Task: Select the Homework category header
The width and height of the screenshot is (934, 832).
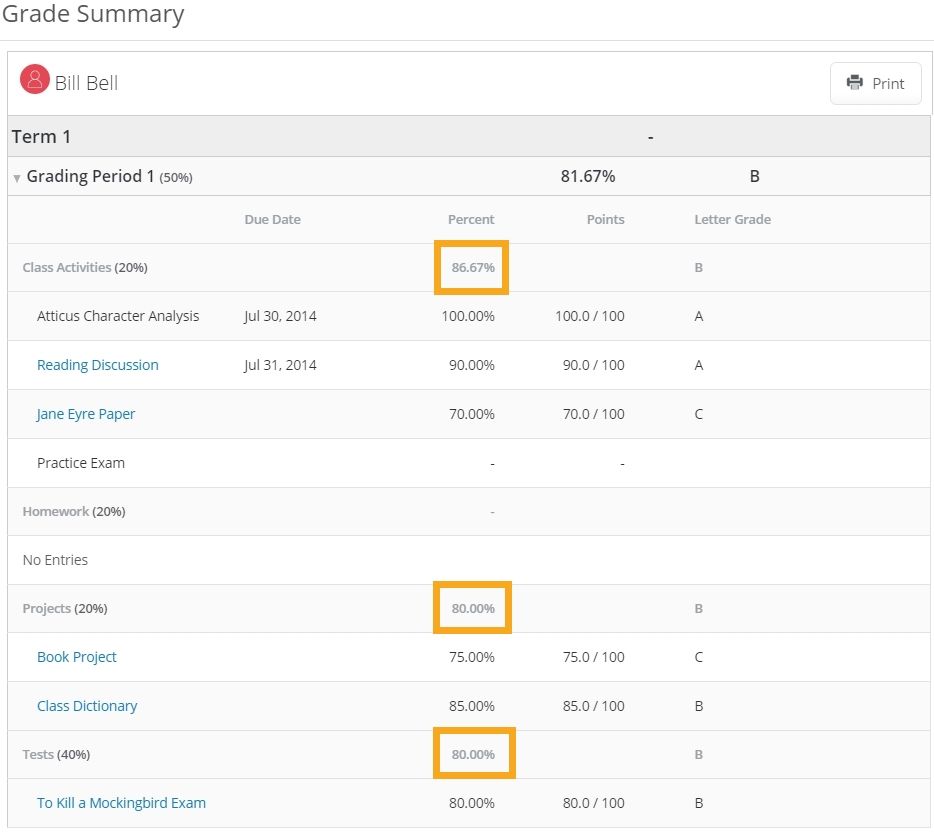Action: pyautogui.click(x=73, y=511)
